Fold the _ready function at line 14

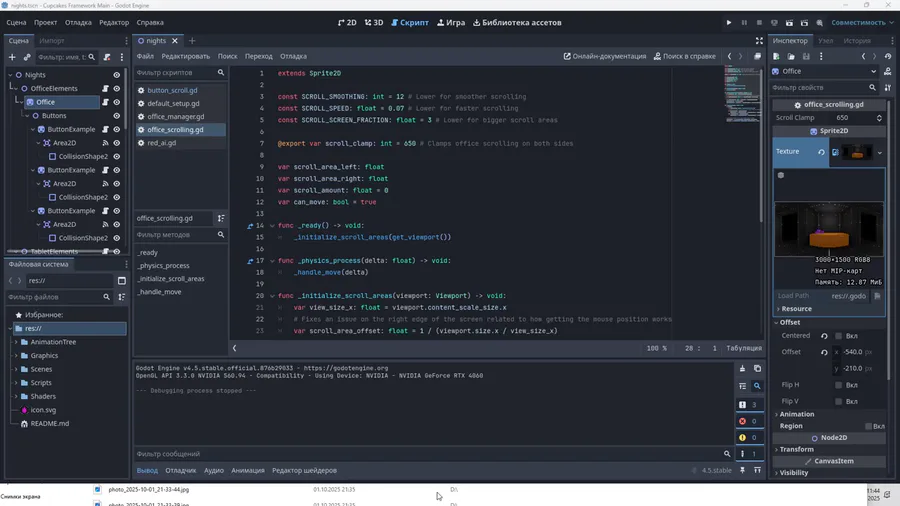pyautogui.click(x=272, y=225)
